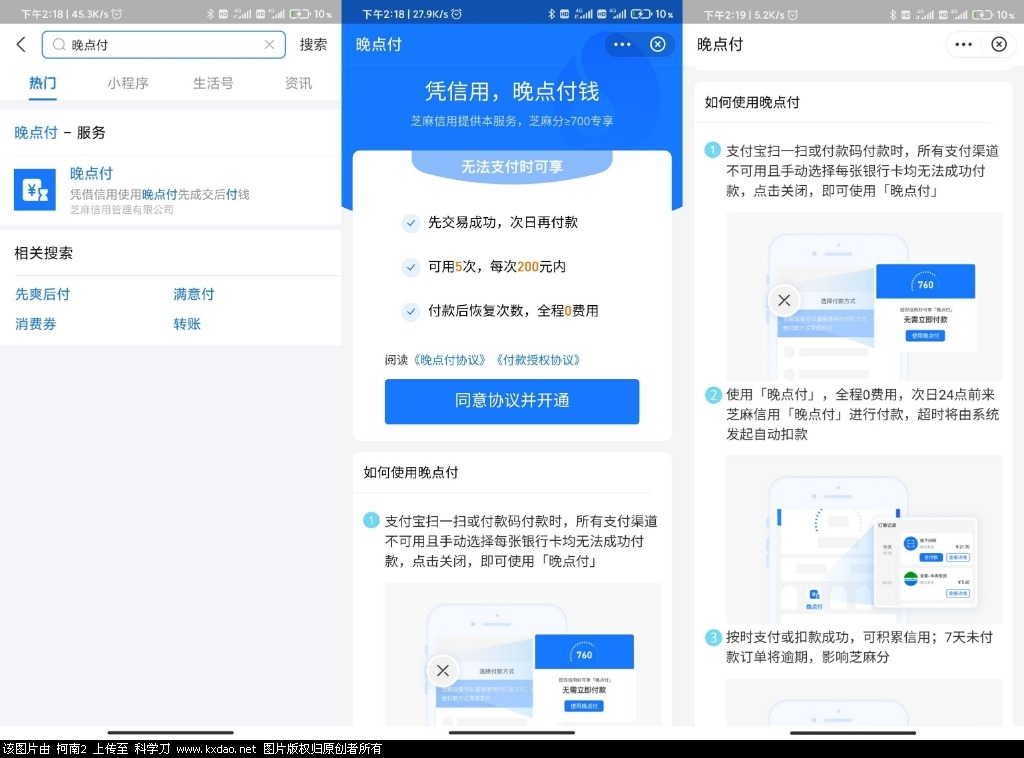Screen dimensions: 1024x758
Task: Search related term 转账
Action: pos(187,324)
